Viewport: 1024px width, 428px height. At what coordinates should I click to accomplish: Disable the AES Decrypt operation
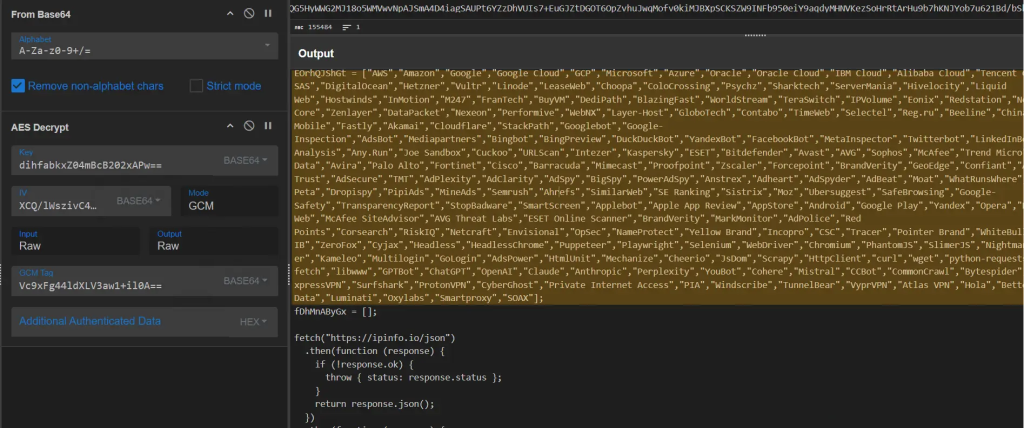click(249, 125)
